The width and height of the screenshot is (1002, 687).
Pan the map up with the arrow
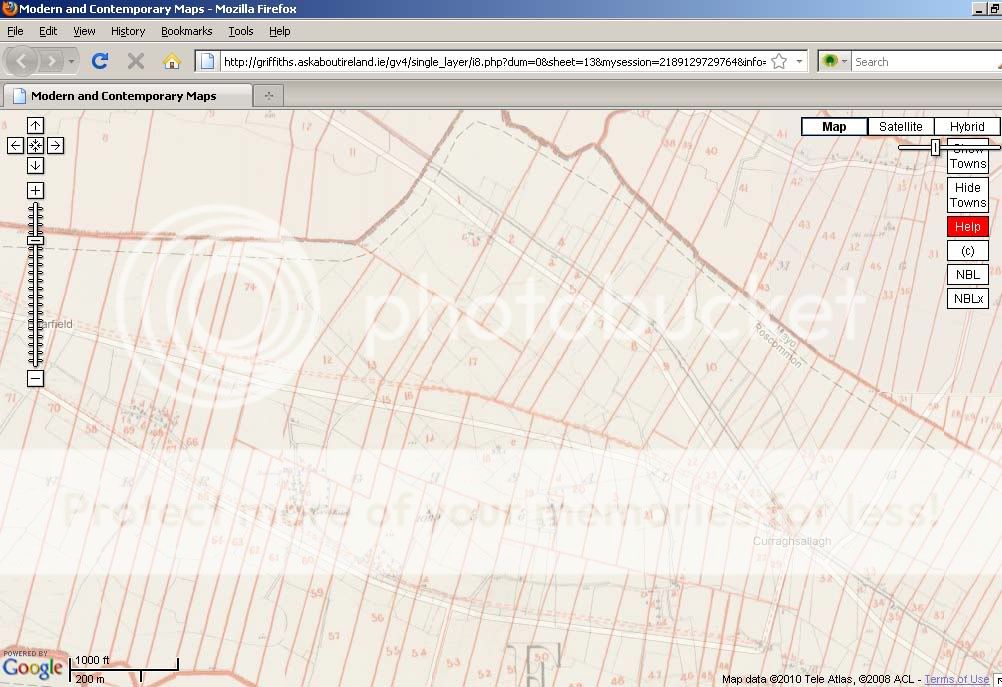35,126
